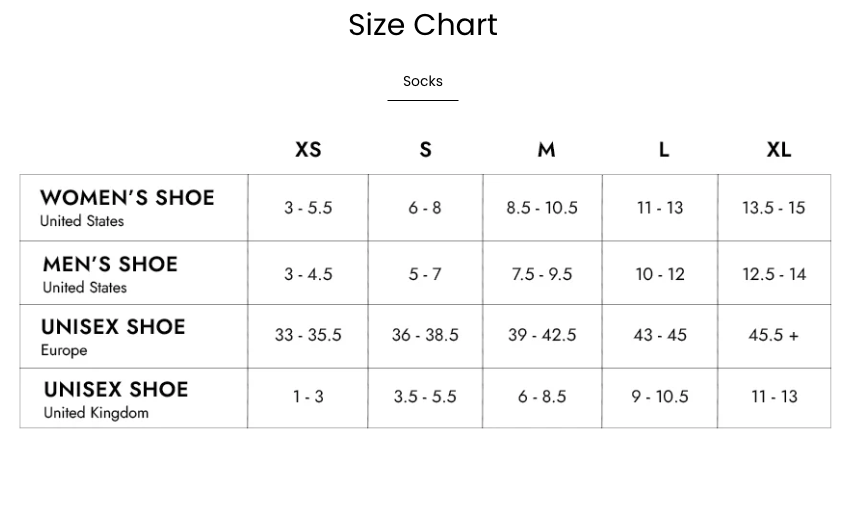Select the Socks tab
Image resolution: width=856 pixels, height=519 pixels.
(422, 81)
